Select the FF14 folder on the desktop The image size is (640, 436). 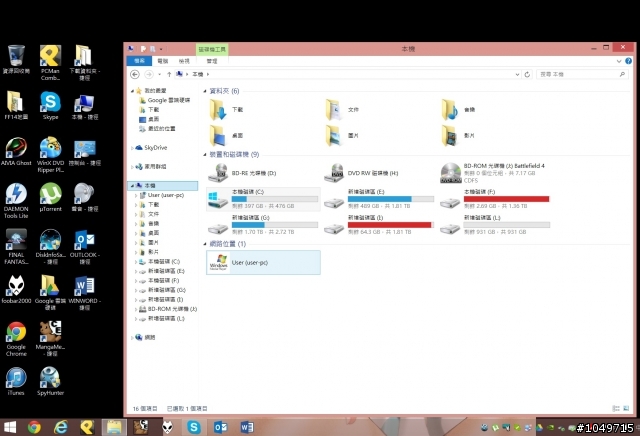(16, 105)
